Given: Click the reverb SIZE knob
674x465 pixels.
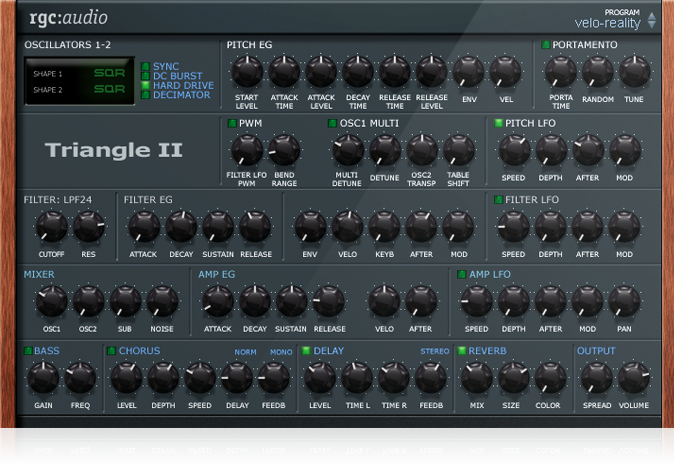Looking at the screenshot, I should [x=514, y=378].
